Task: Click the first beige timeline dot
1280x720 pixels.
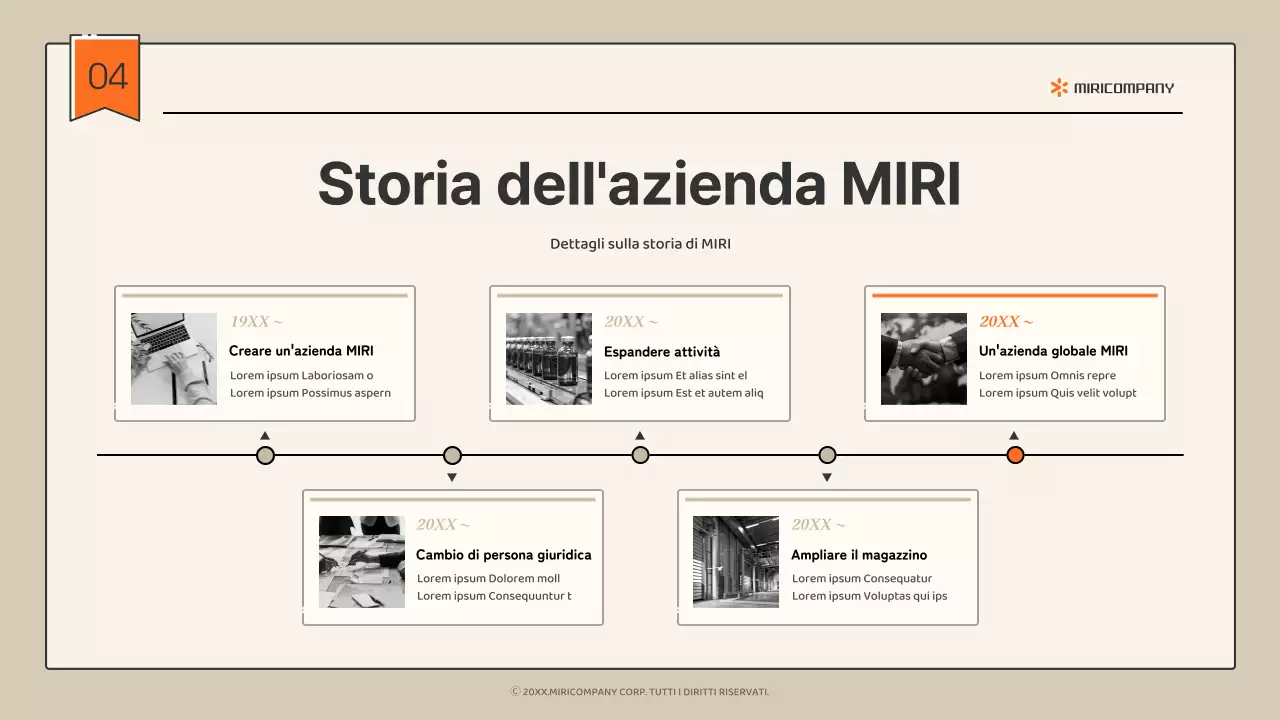Action: [265, 455]
